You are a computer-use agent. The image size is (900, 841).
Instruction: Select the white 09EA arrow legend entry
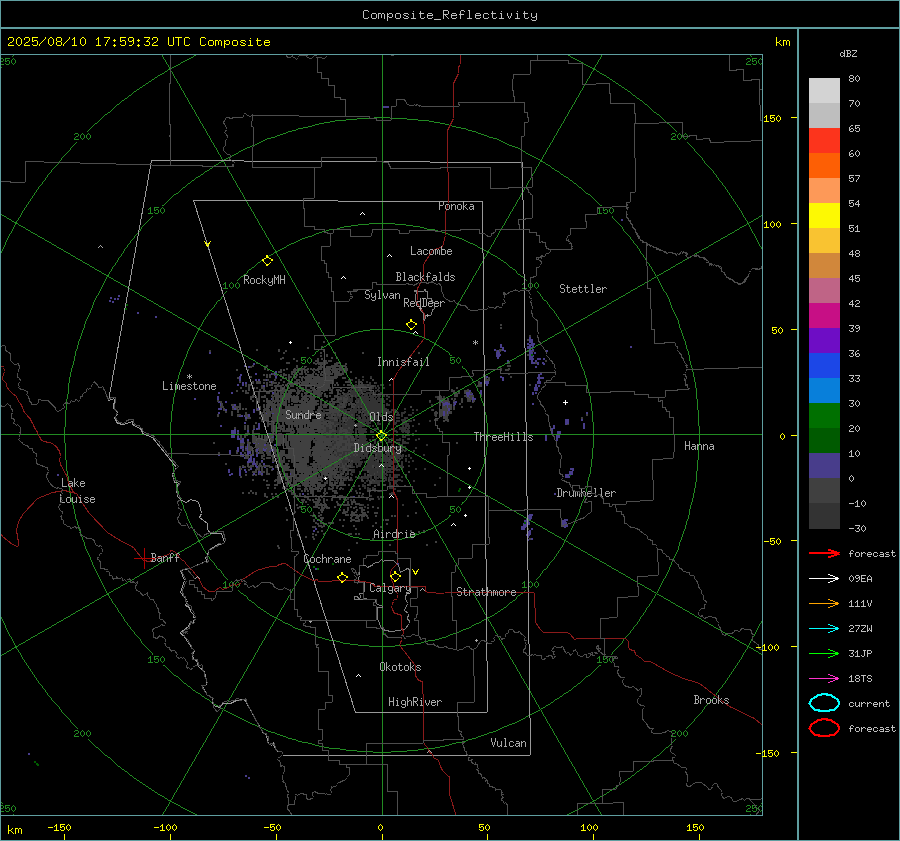(x=824, y=578)
